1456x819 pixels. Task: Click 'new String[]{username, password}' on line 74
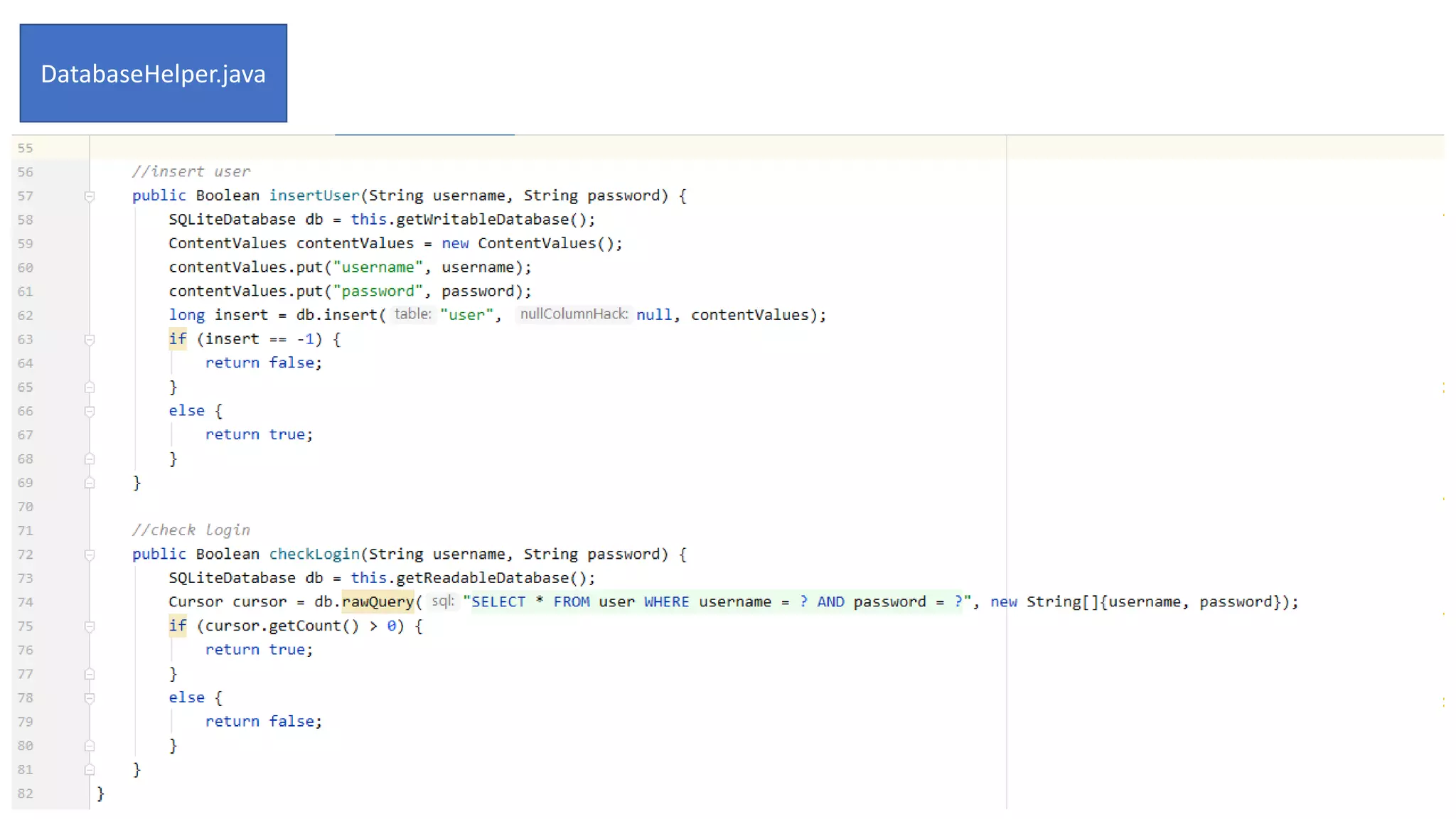pos(1137,601)
